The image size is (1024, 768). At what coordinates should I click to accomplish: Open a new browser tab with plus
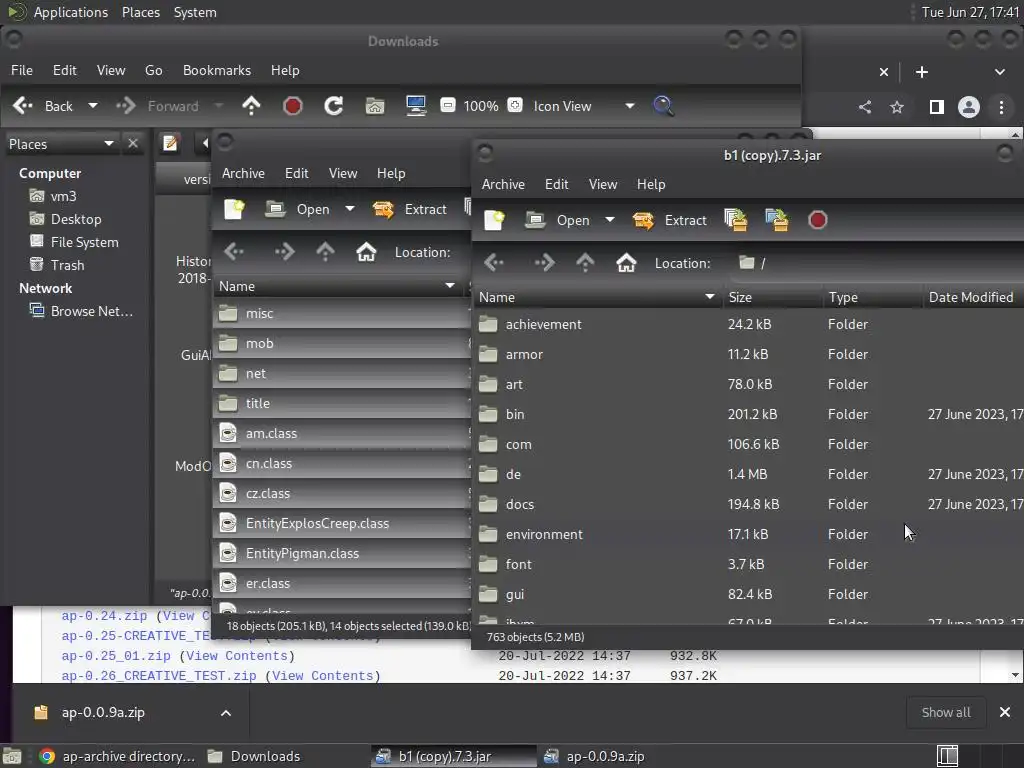click(x=921, y=72)
